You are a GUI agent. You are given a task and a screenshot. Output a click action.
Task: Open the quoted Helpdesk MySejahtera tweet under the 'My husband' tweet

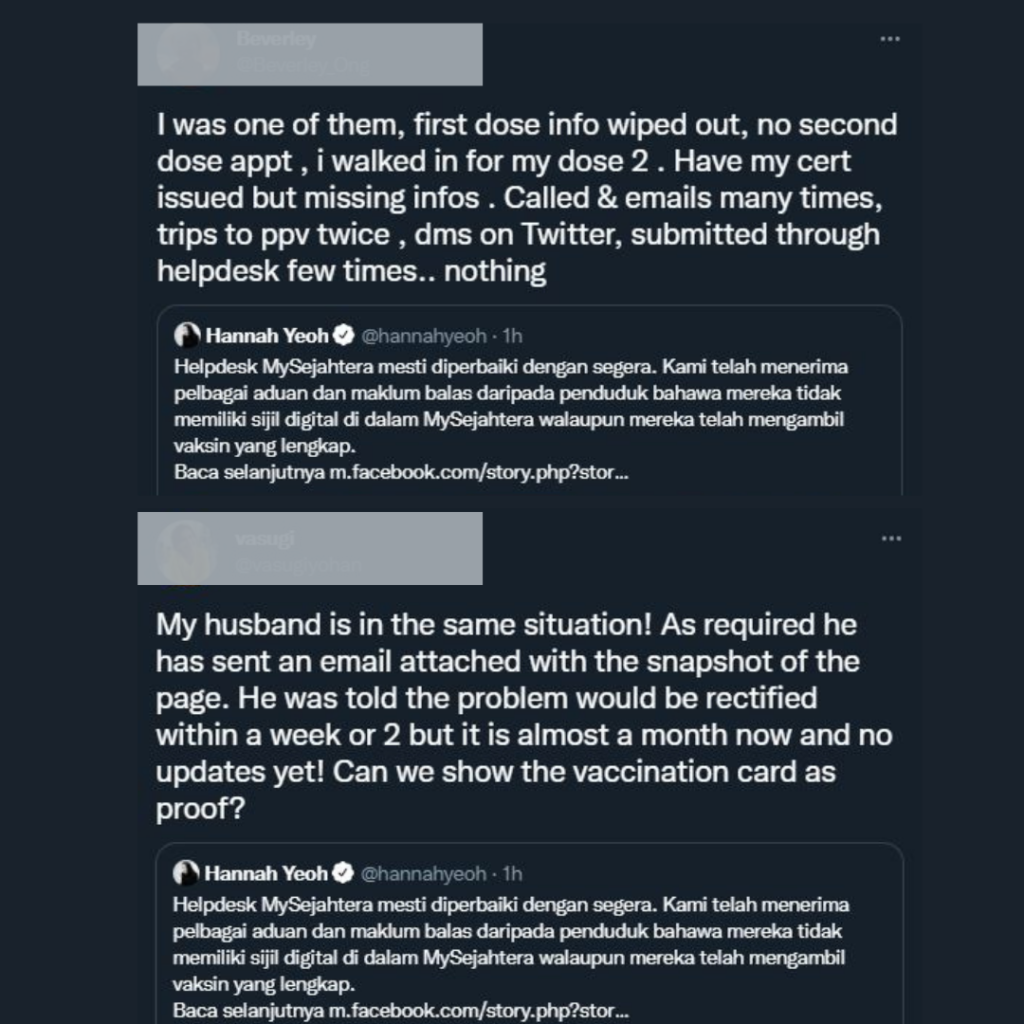pyautogui.click(x=510, y=943)
